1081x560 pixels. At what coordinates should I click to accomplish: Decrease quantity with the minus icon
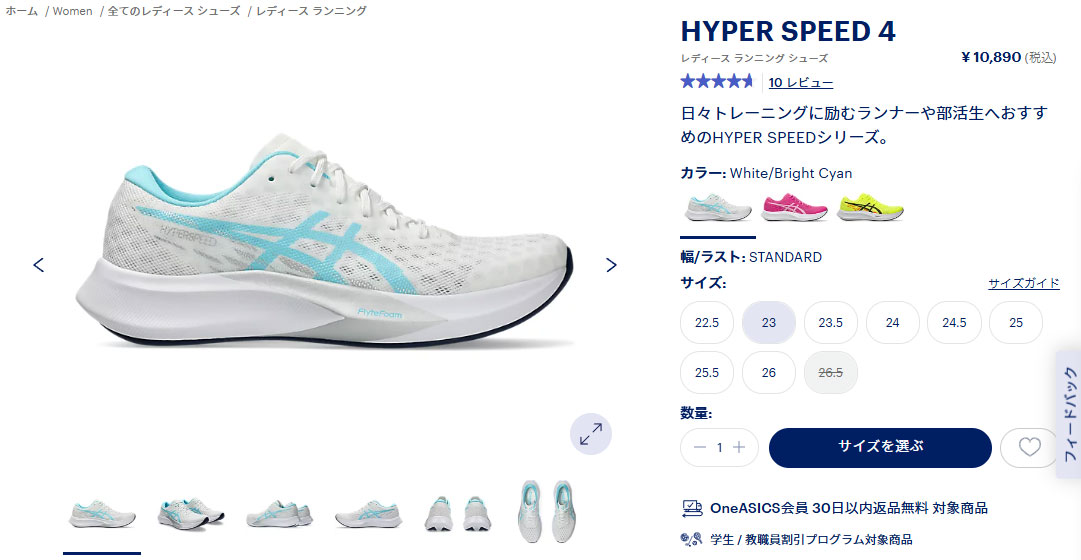click(700, 448)
